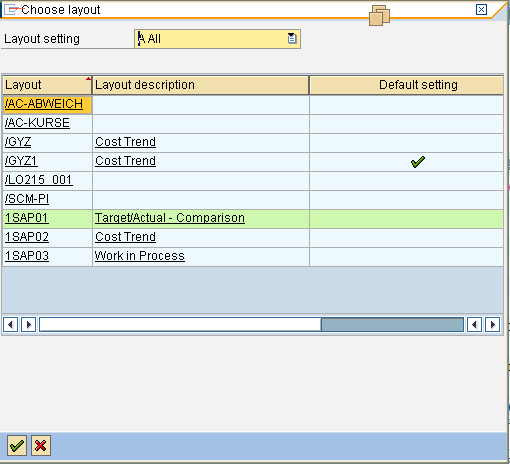Click into the Layout setting field showing All
The height and width of the screenshot is (464, 510).
[x=217, y=39]
